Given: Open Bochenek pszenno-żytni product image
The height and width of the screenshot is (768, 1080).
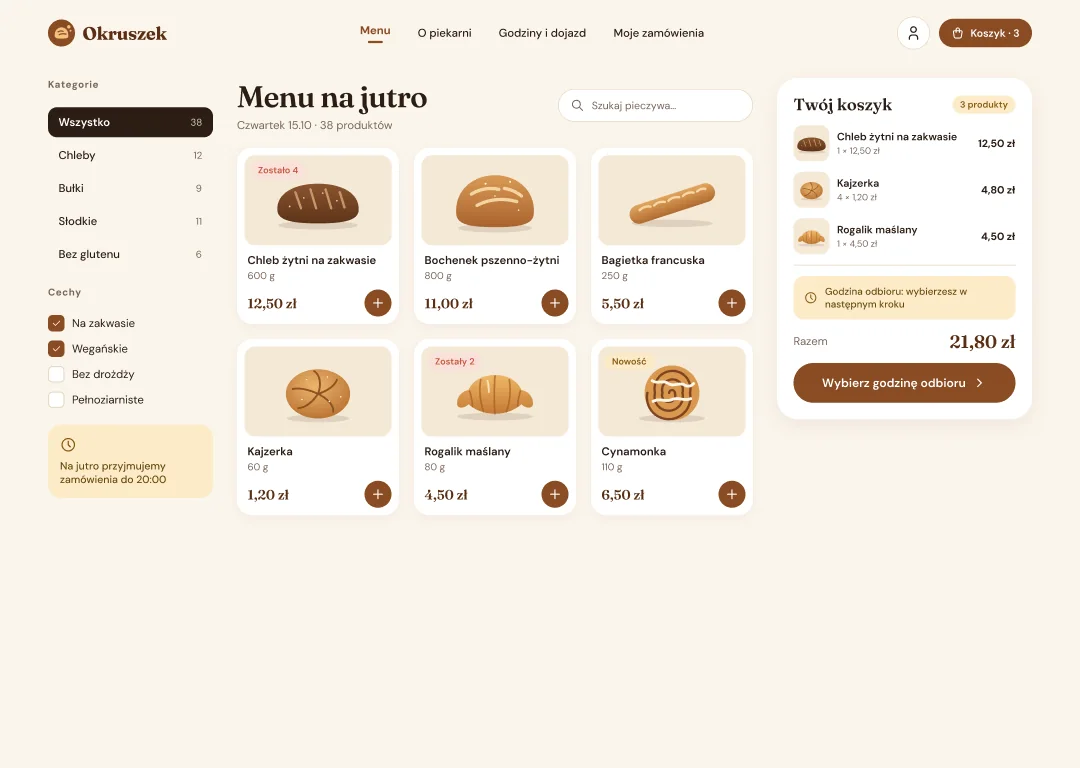Looking at the screenshot, I should (x=495, y=200).
